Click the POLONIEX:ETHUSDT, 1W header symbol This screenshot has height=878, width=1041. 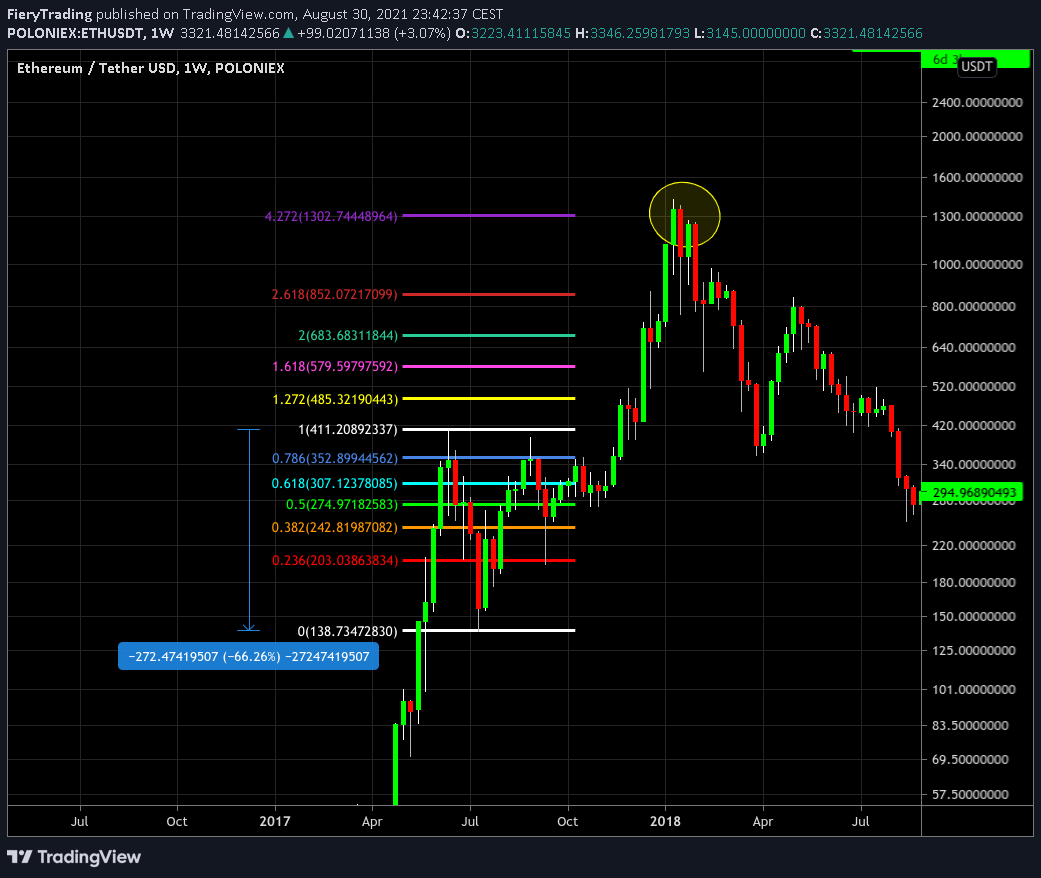tap(91, 33)
